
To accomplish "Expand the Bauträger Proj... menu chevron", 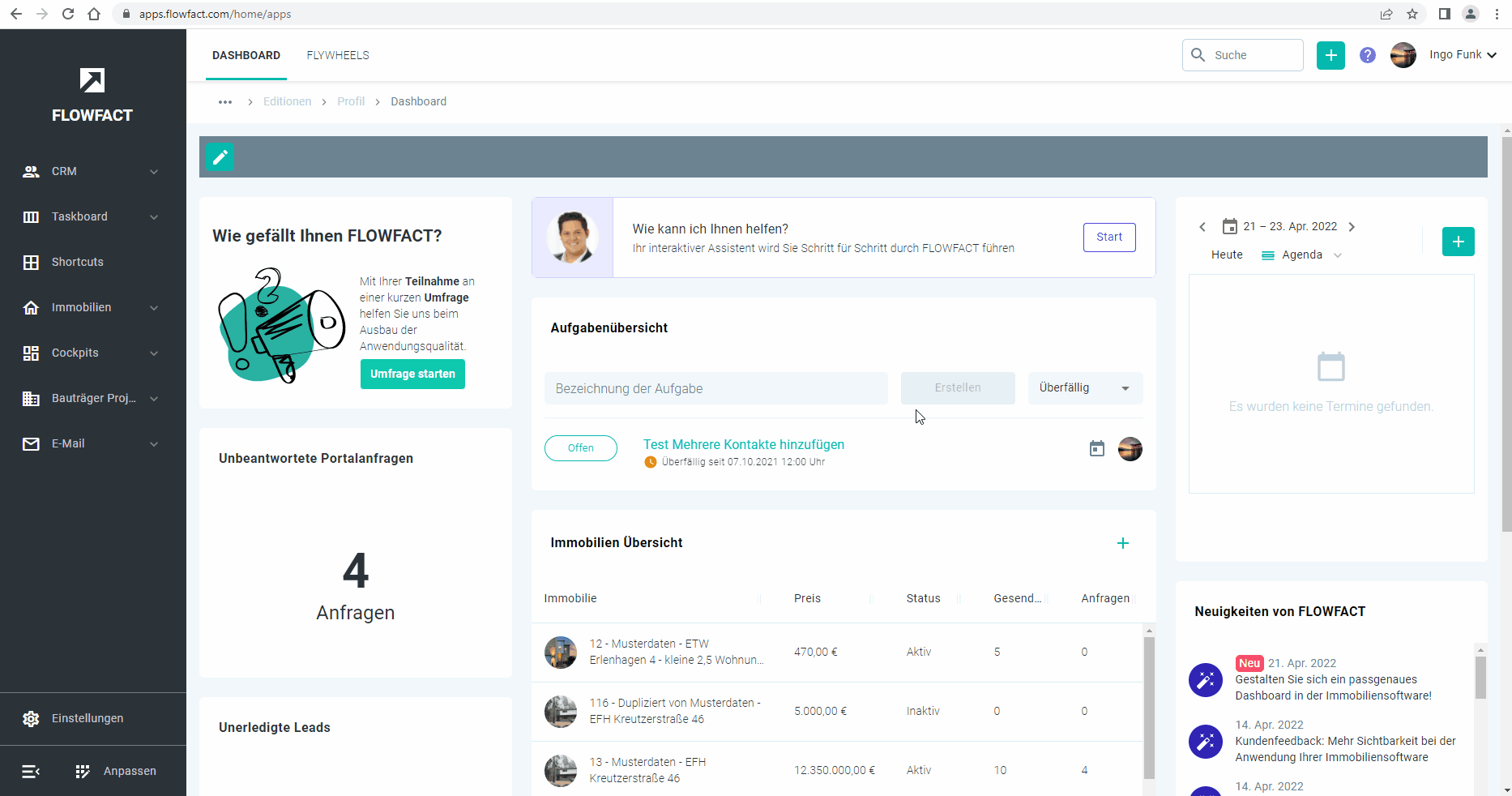I will coord(154,399).
